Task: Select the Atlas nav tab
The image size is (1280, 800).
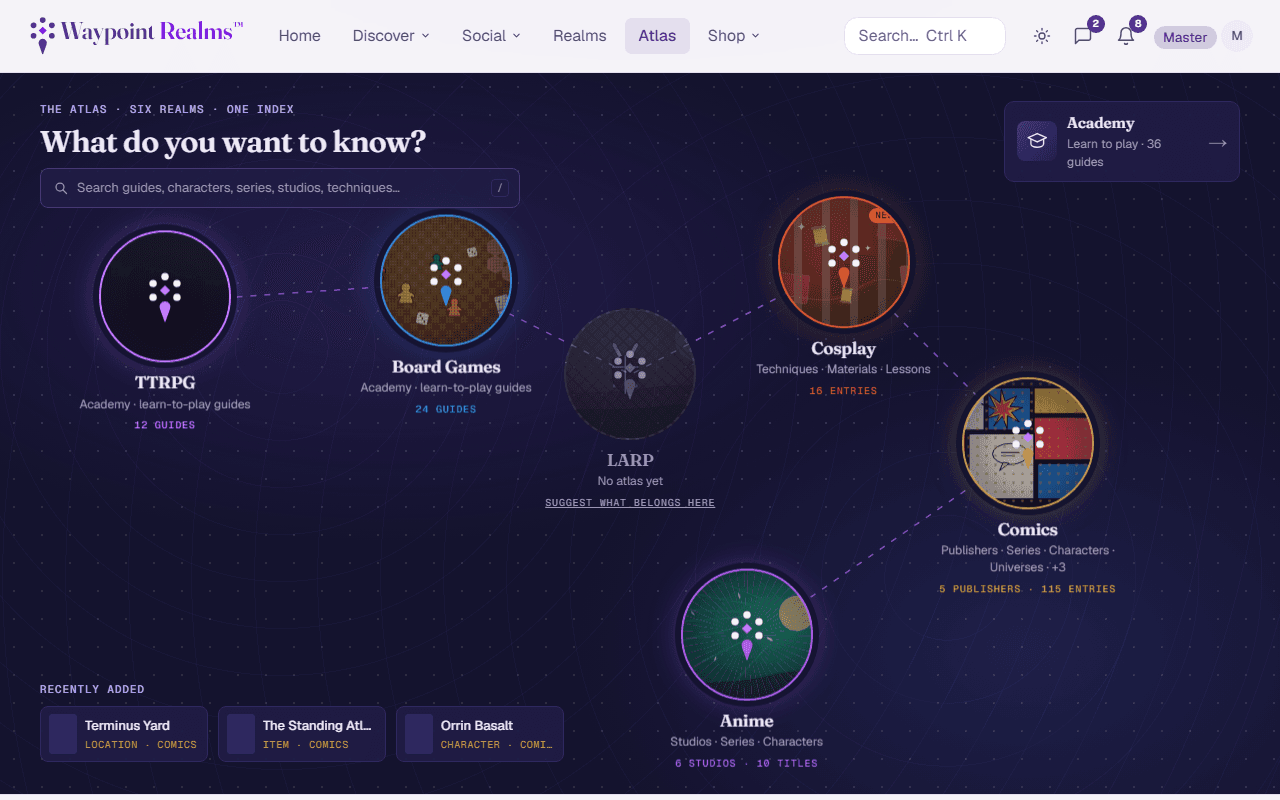Action: click(x=657, y=36)
